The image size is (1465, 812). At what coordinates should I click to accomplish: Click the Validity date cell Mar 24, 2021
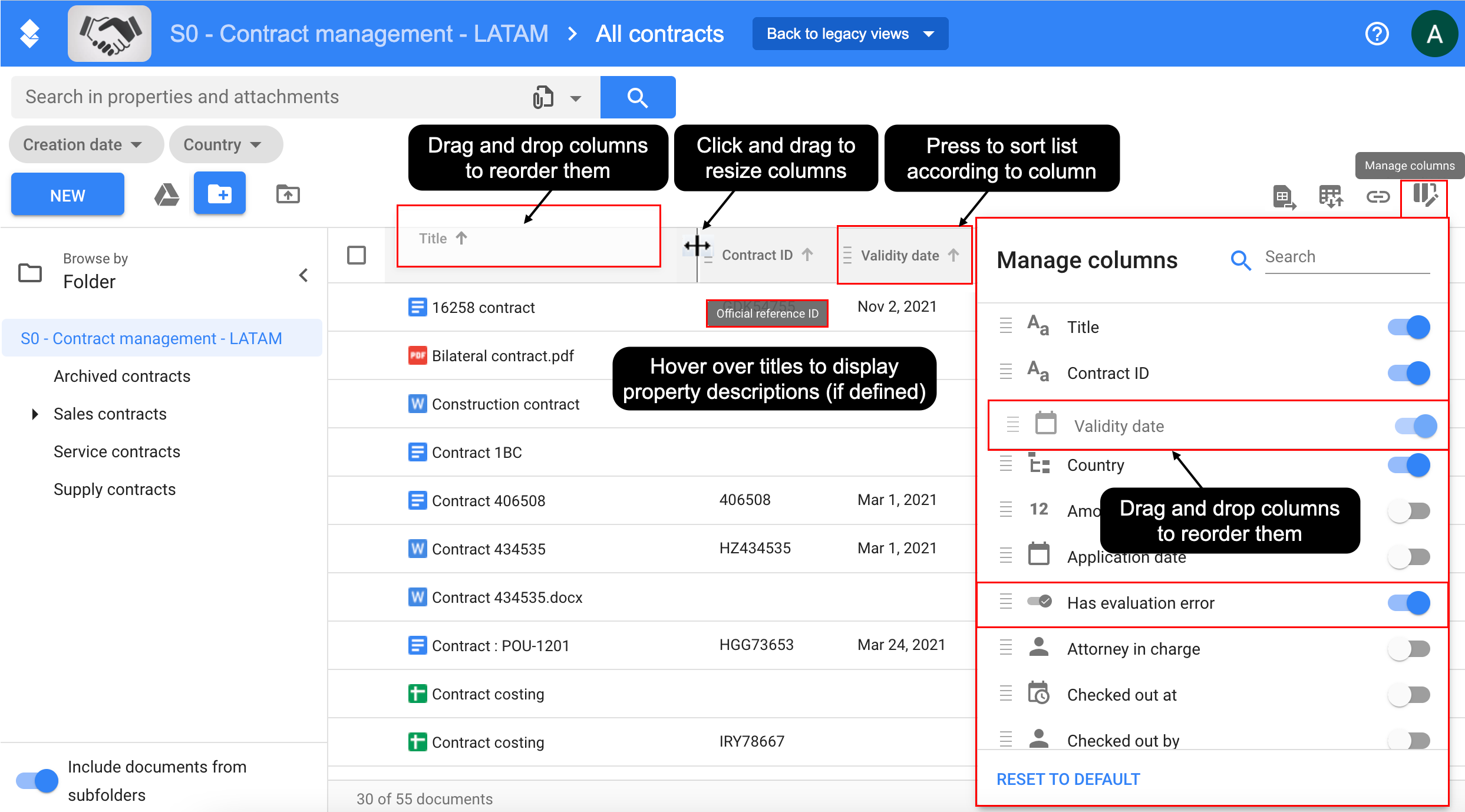click(901, 645)
